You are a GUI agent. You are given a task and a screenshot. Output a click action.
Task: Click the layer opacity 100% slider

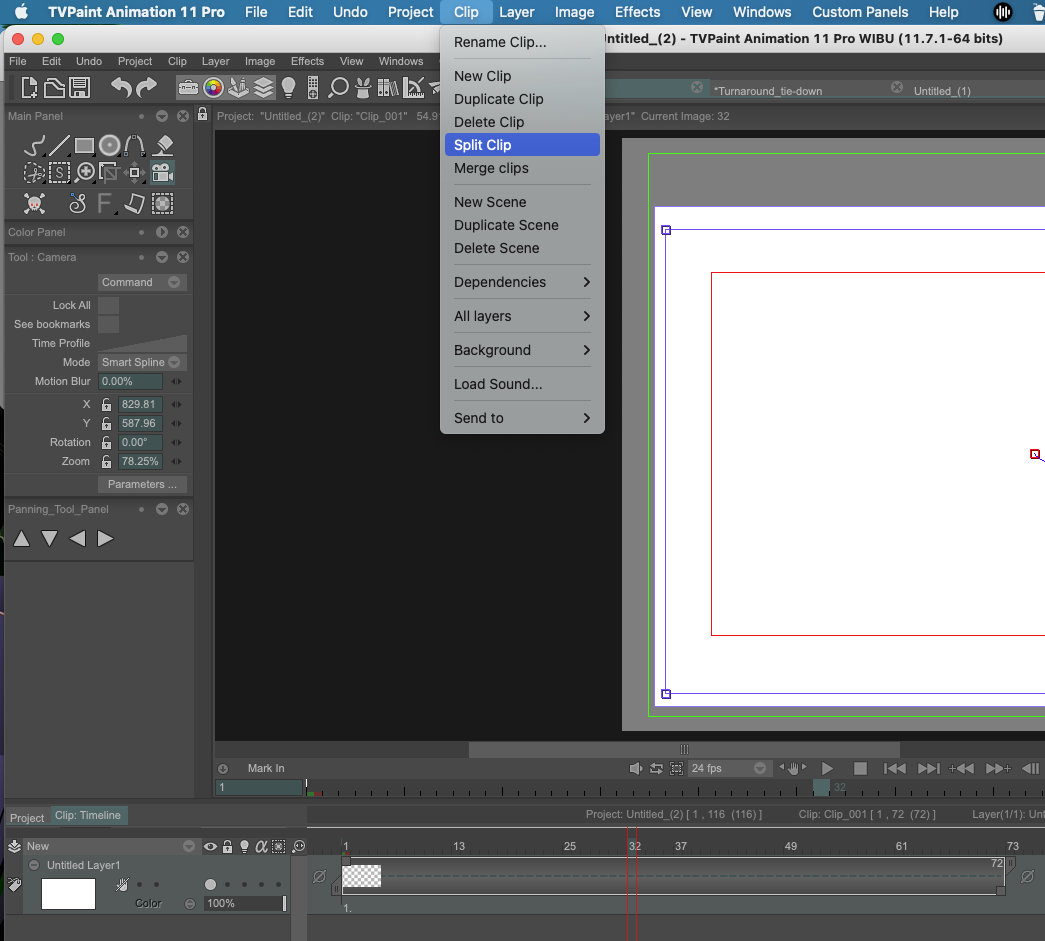245,904
